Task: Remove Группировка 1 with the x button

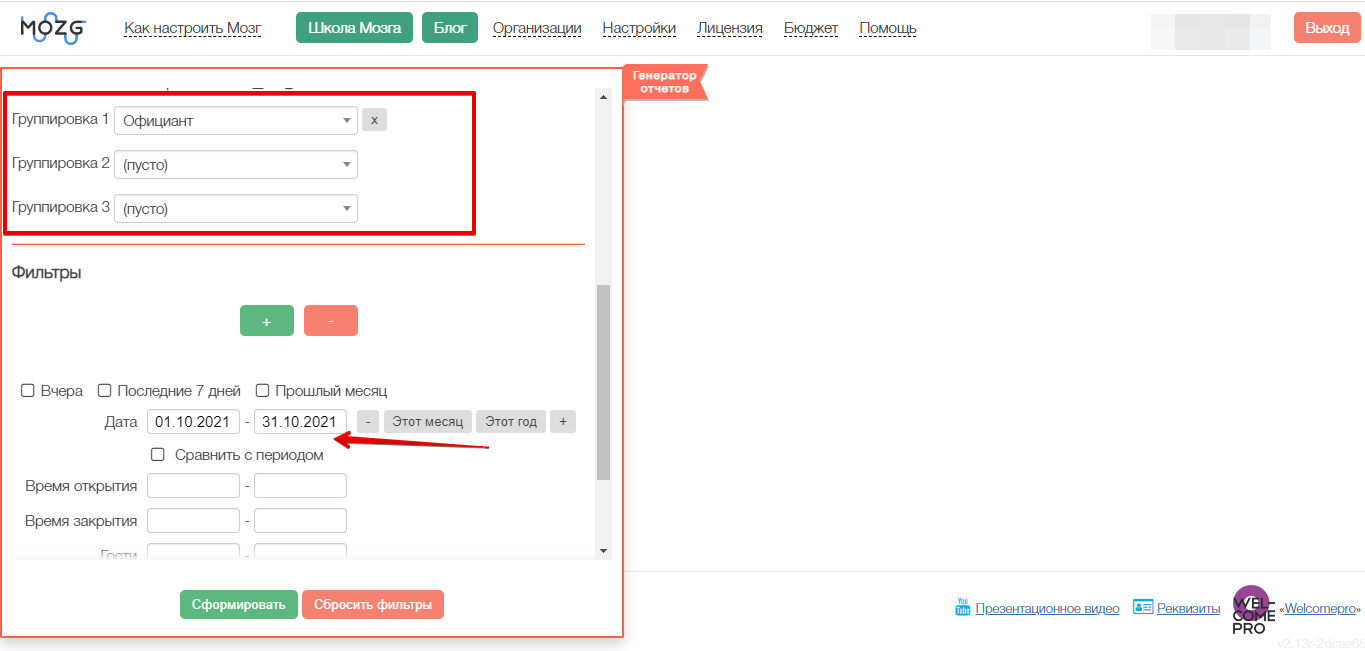Action: point(374,120)
